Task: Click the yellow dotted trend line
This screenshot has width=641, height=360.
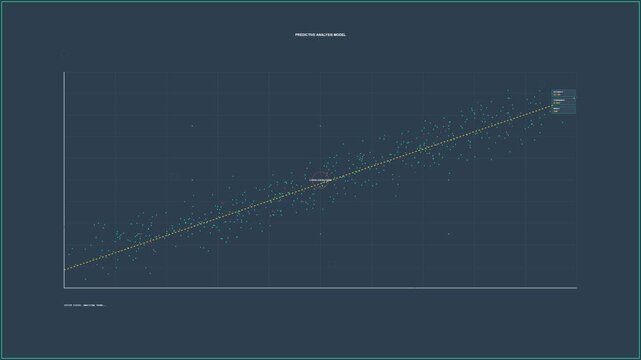Action: coord(307,188)
